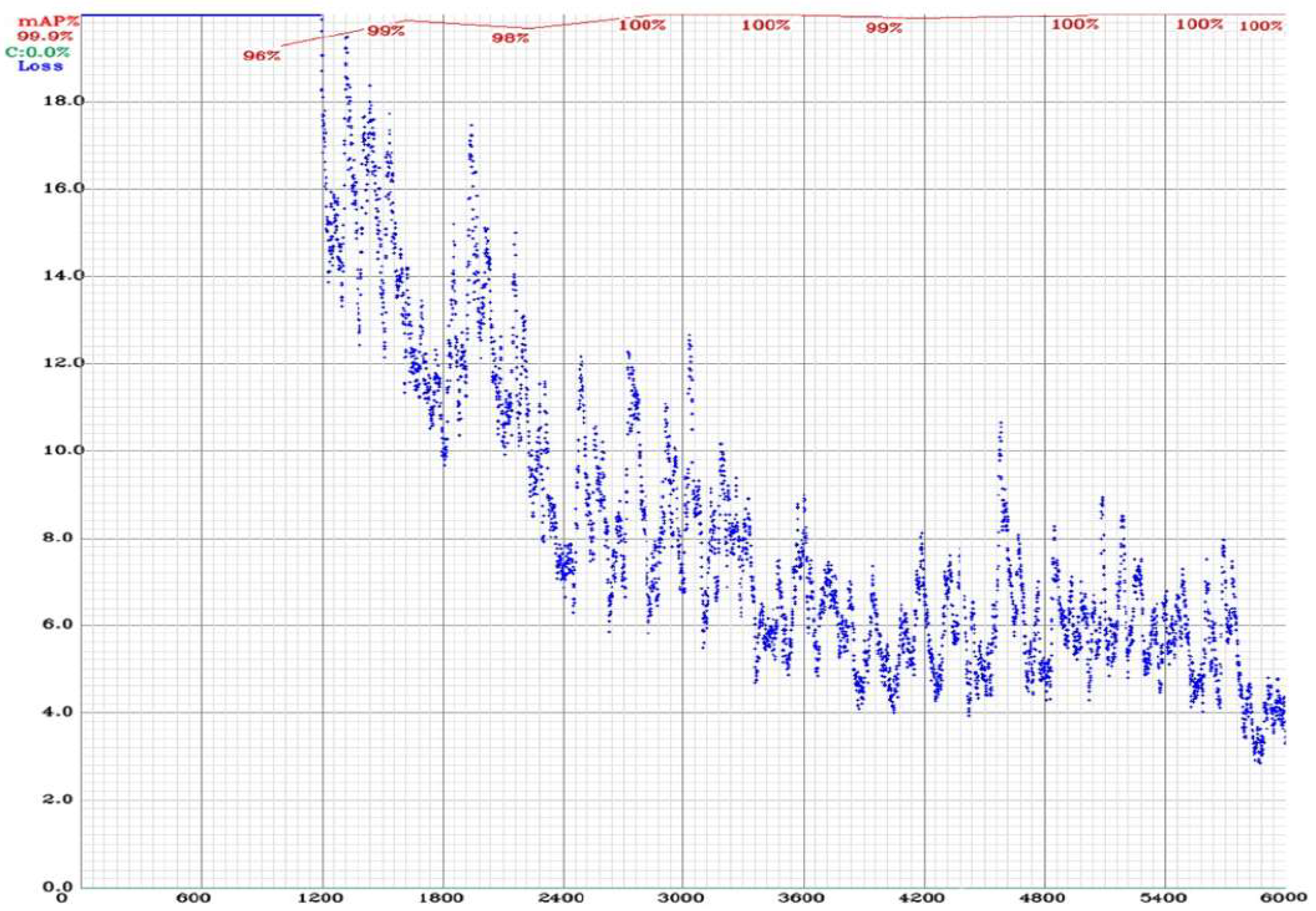Click the blue Loss legend label

pos(41,66)
